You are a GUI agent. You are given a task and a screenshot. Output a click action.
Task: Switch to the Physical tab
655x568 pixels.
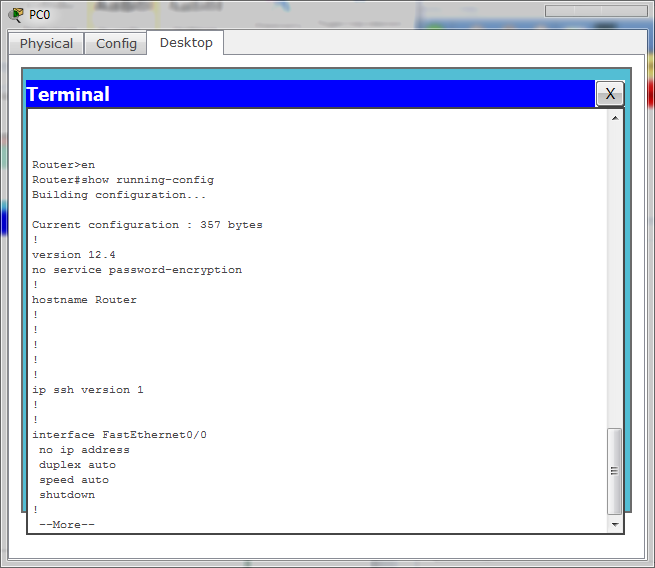[46, 43]
